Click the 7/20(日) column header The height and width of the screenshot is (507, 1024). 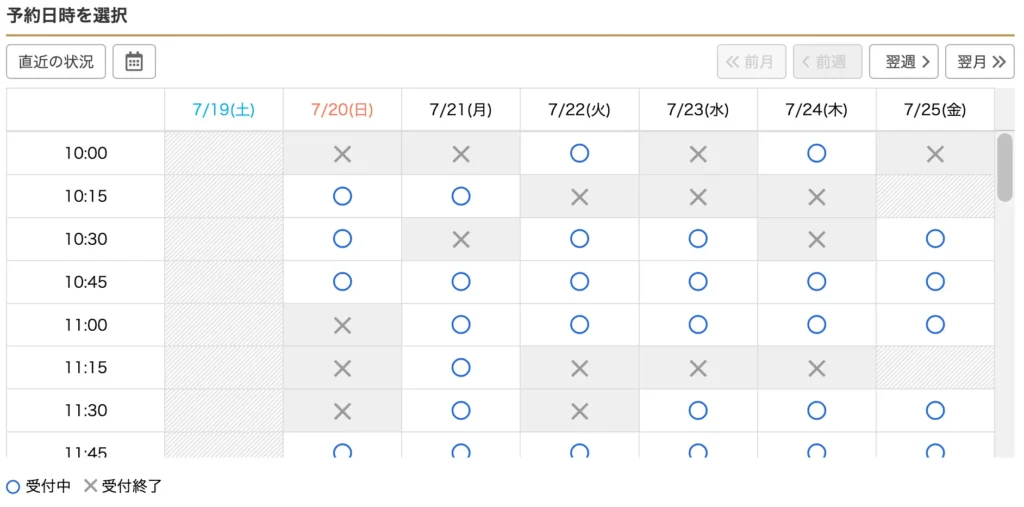coord(342,110)
